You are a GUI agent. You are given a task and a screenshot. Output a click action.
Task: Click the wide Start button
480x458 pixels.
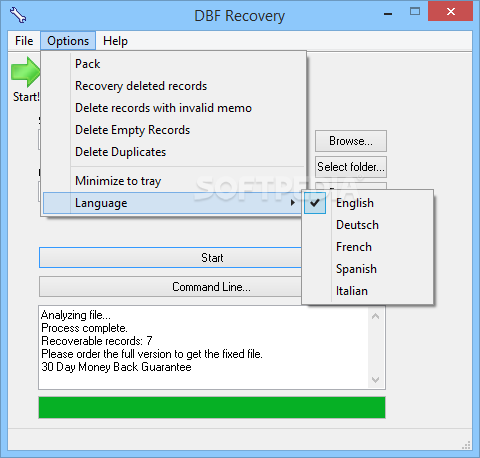[170, 258]
